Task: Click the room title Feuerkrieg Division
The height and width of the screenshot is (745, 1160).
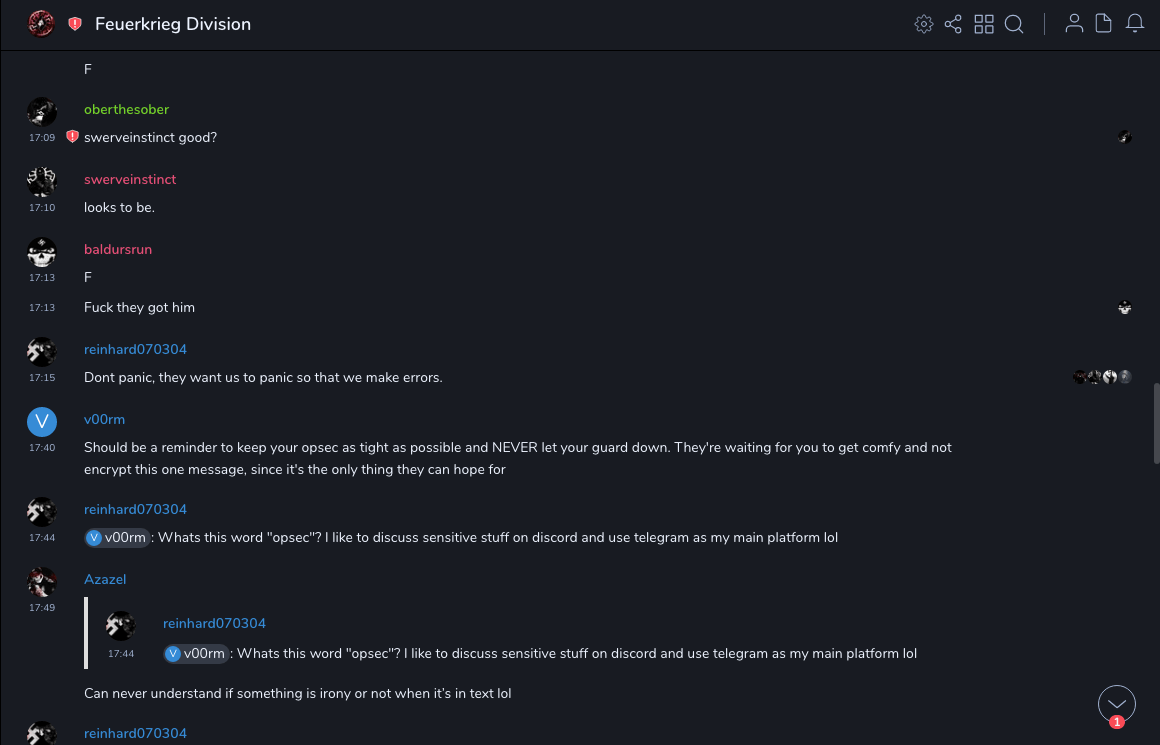Action: pos(173,24)
